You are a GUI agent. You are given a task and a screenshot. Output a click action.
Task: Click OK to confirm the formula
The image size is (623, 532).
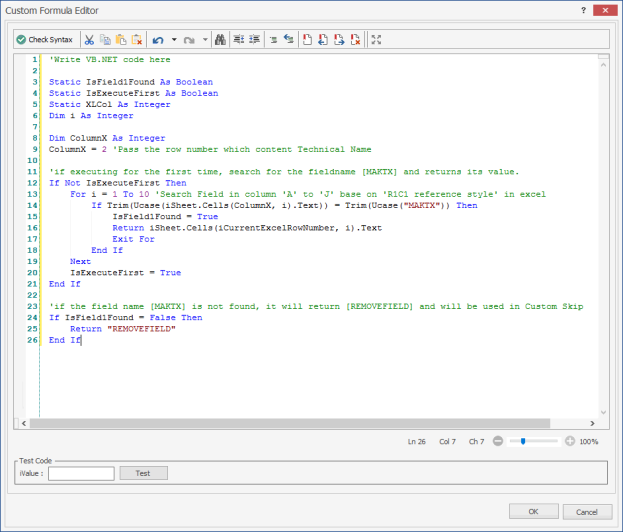[533, 512]
